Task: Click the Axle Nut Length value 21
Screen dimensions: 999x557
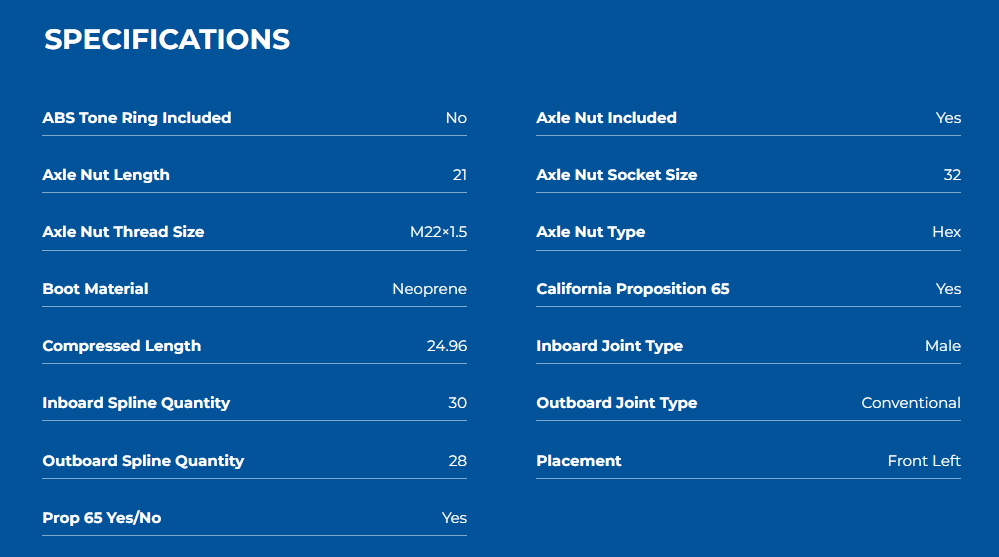Action: (459, 175)
